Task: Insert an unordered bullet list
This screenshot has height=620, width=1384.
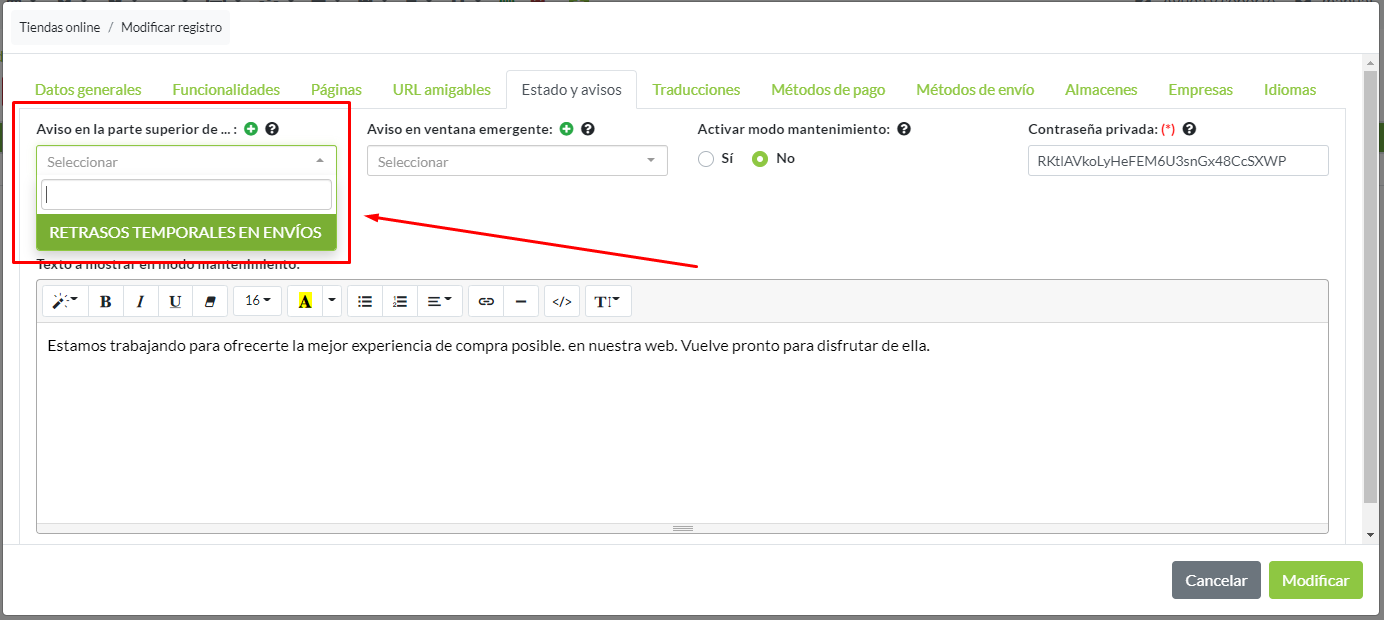Action: click(x=365, y=301)
